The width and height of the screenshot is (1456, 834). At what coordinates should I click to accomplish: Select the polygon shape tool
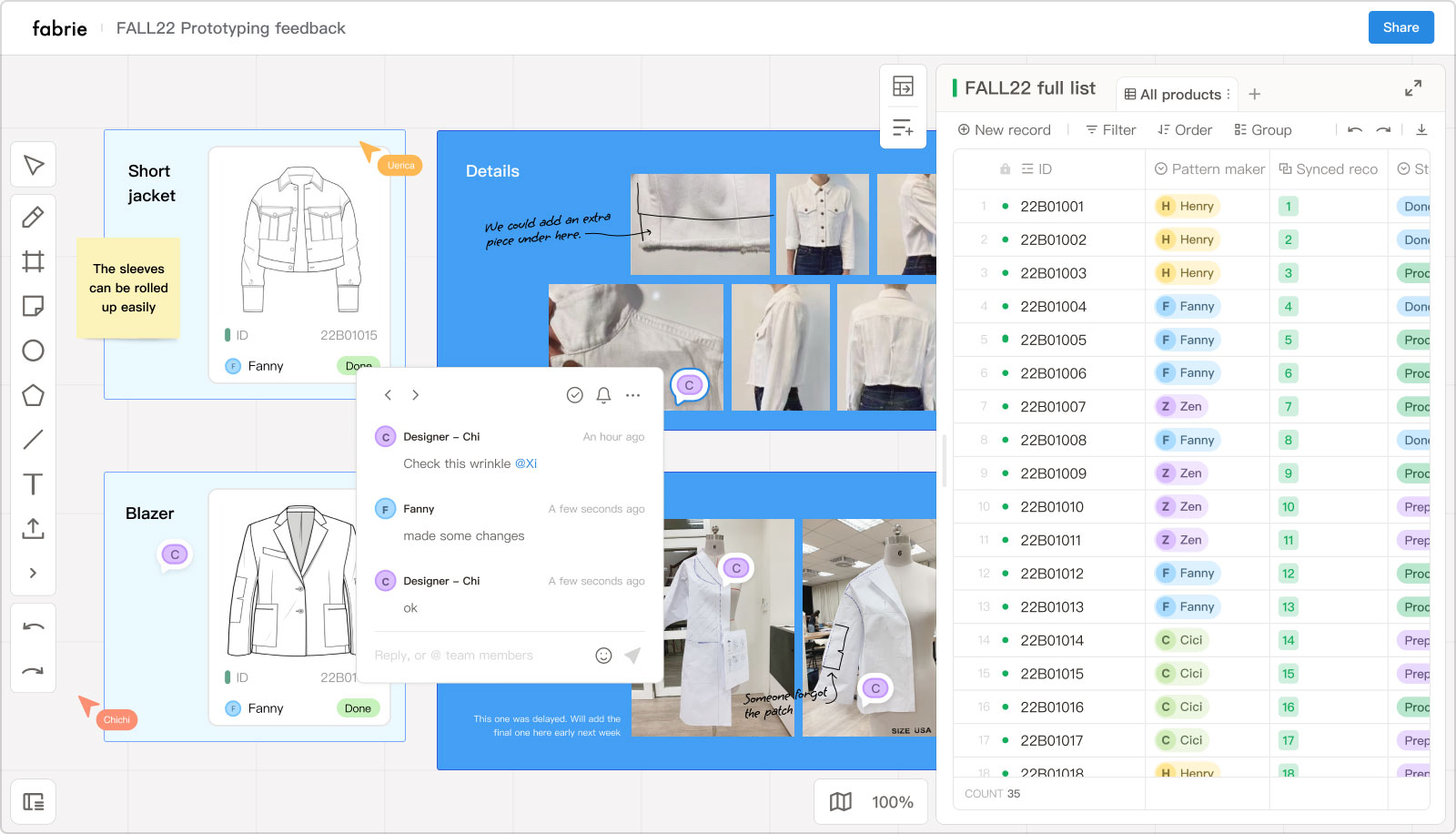34,395
